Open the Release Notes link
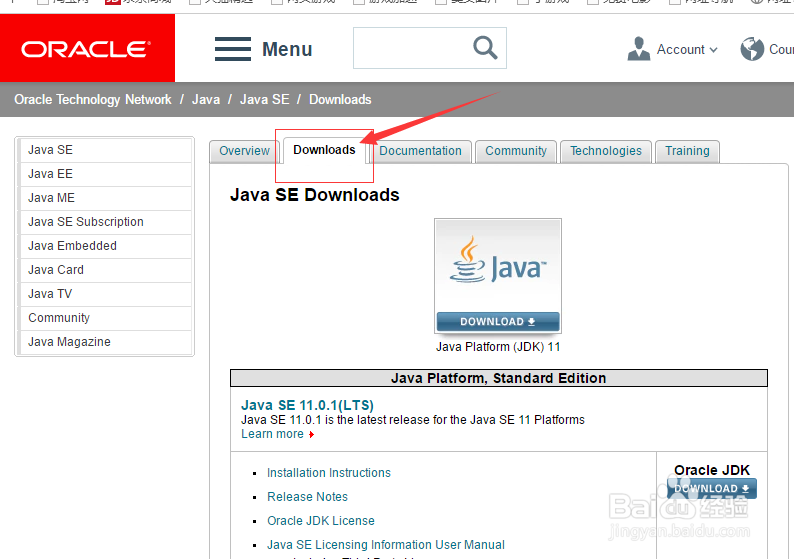Image resolution: width=794 pixels, height=559 pixels. coord(307,497)
